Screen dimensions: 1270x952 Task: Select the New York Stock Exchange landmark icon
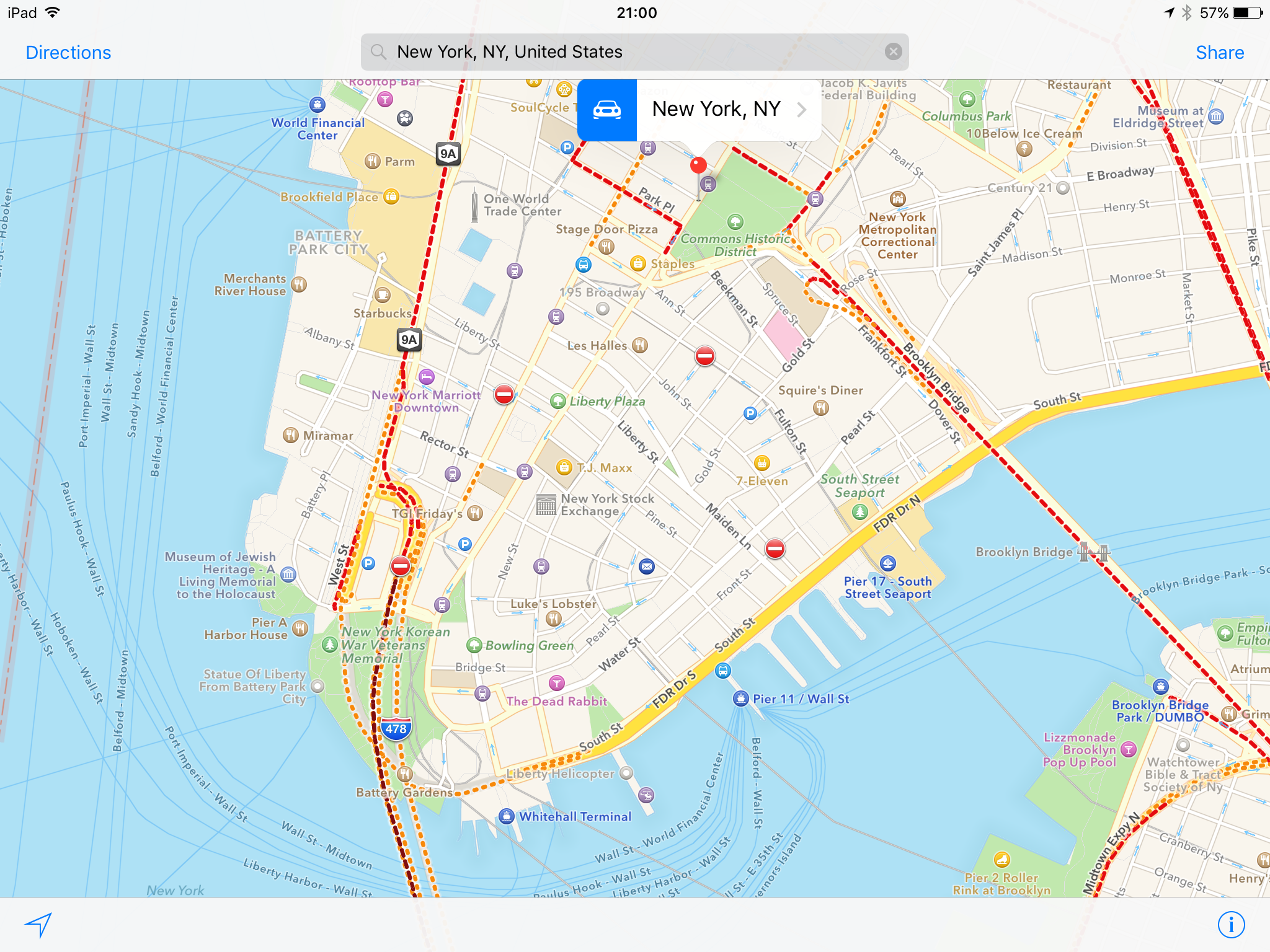(546, 505)
